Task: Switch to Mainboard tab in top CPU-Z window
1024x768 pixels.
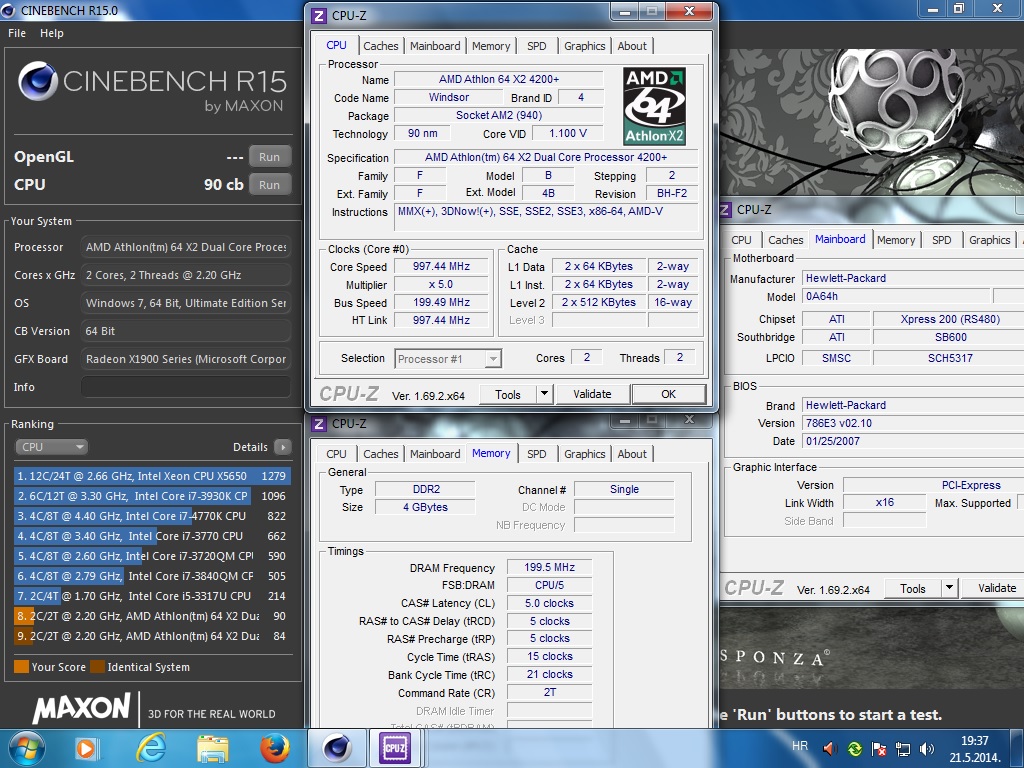Action: (x=435, y=46)
